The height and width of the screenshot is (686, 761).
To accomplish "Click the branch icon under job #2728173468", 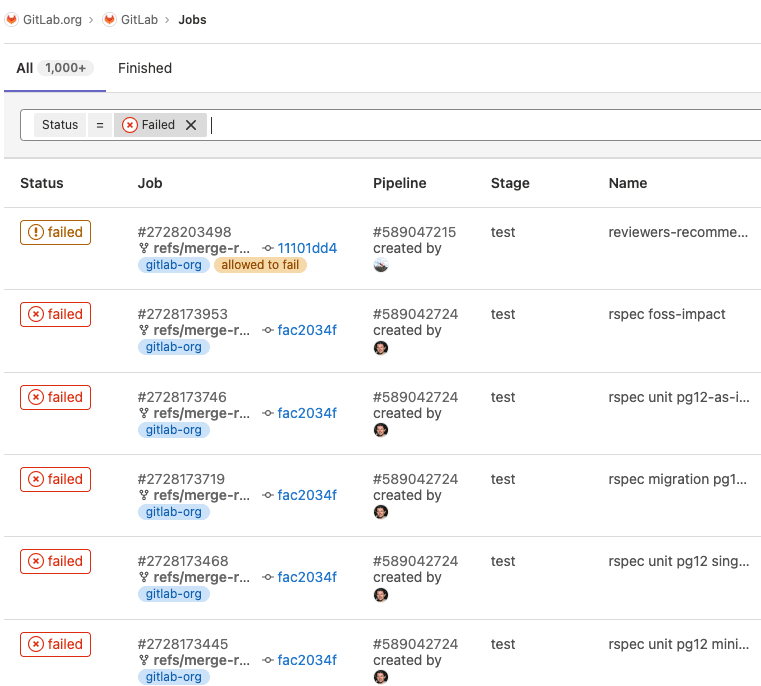I will click(x=144, y=577).
